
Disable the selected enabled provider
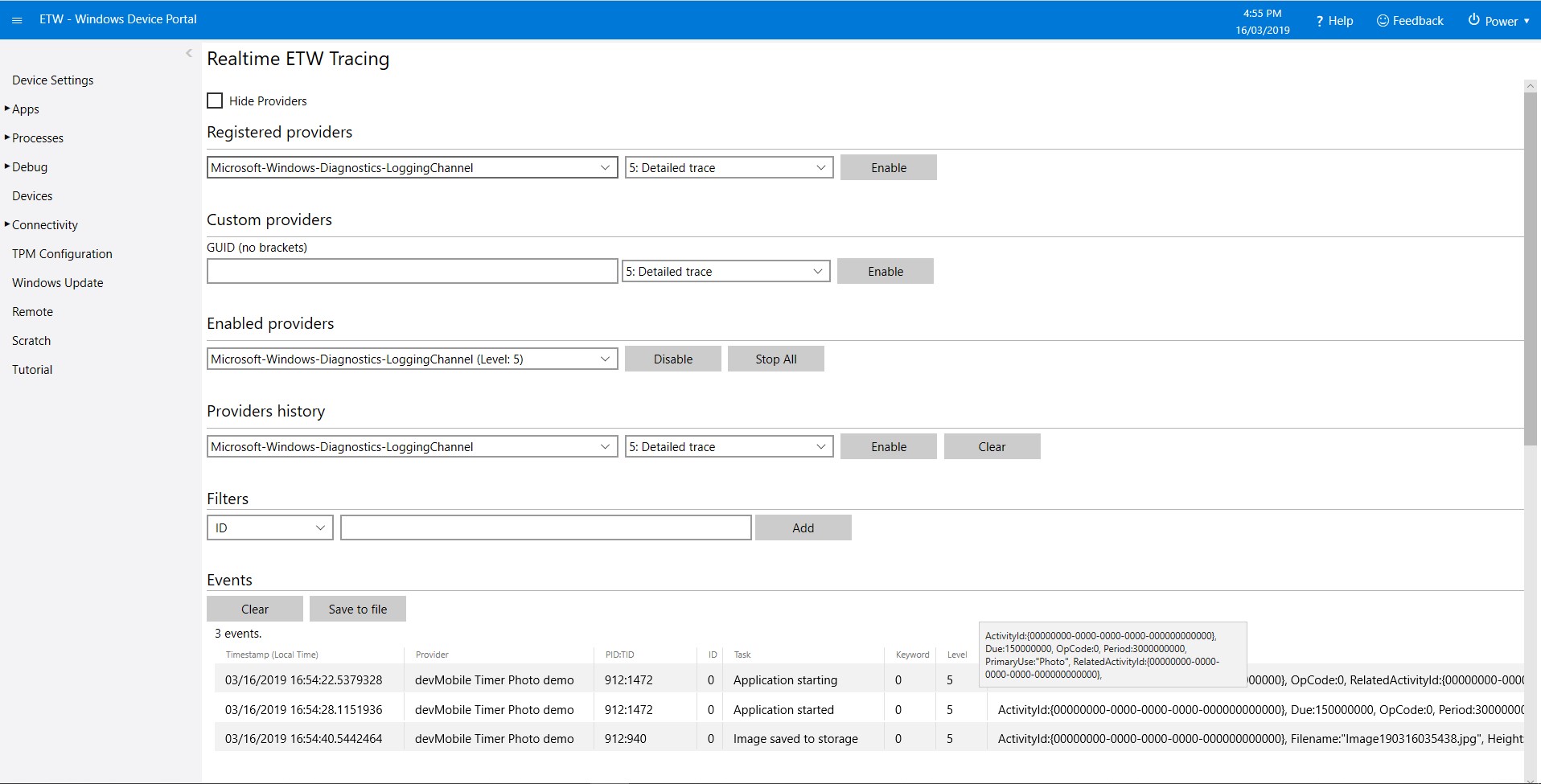tap(672, 359)
